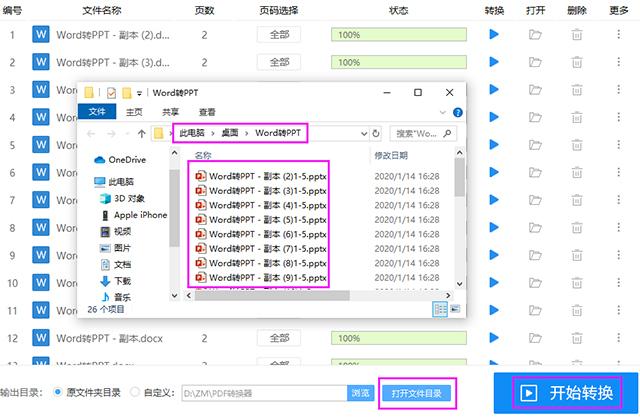Open quick access toolbar customize dropdown

pos(139,93)
